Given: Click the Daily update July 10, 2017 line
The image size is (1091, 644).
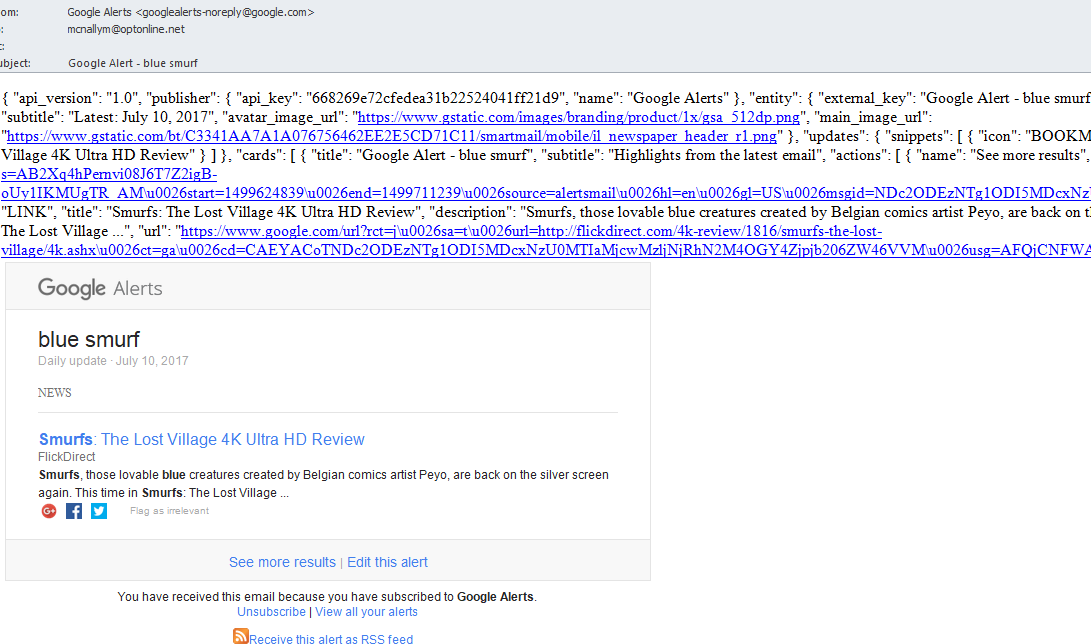Looking at the screenshot, I should coord(113,361).
